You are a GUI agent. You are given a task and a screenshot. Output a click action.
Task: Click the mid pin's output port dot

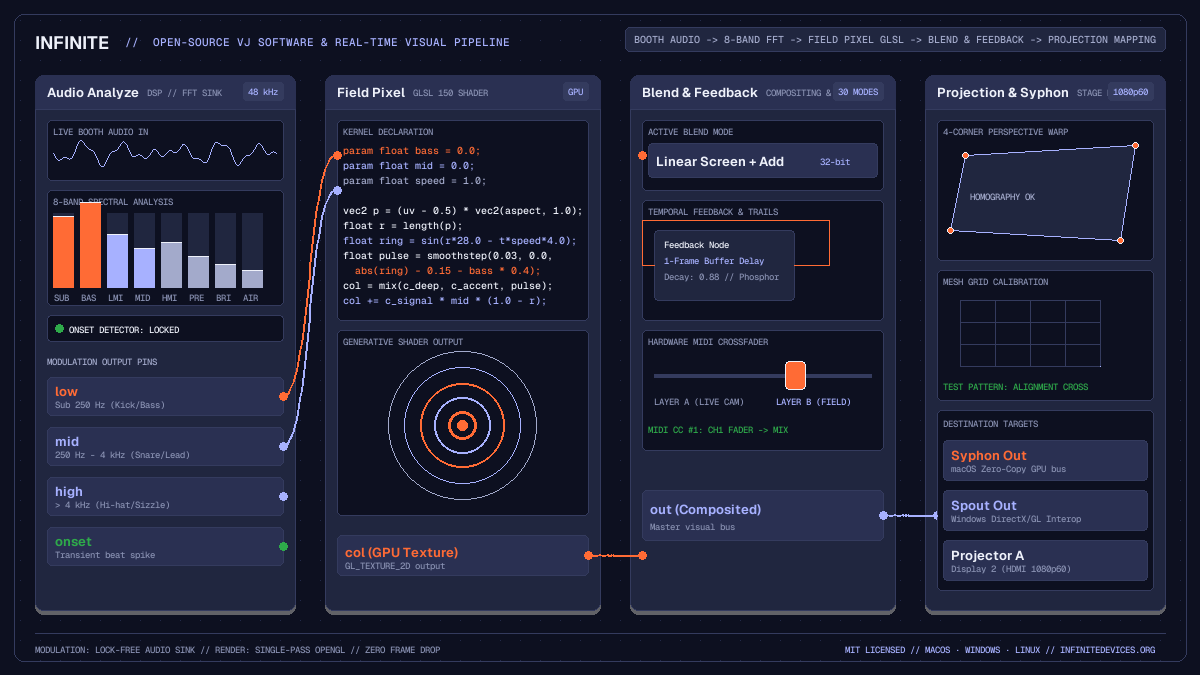click(x=283, y=446)
